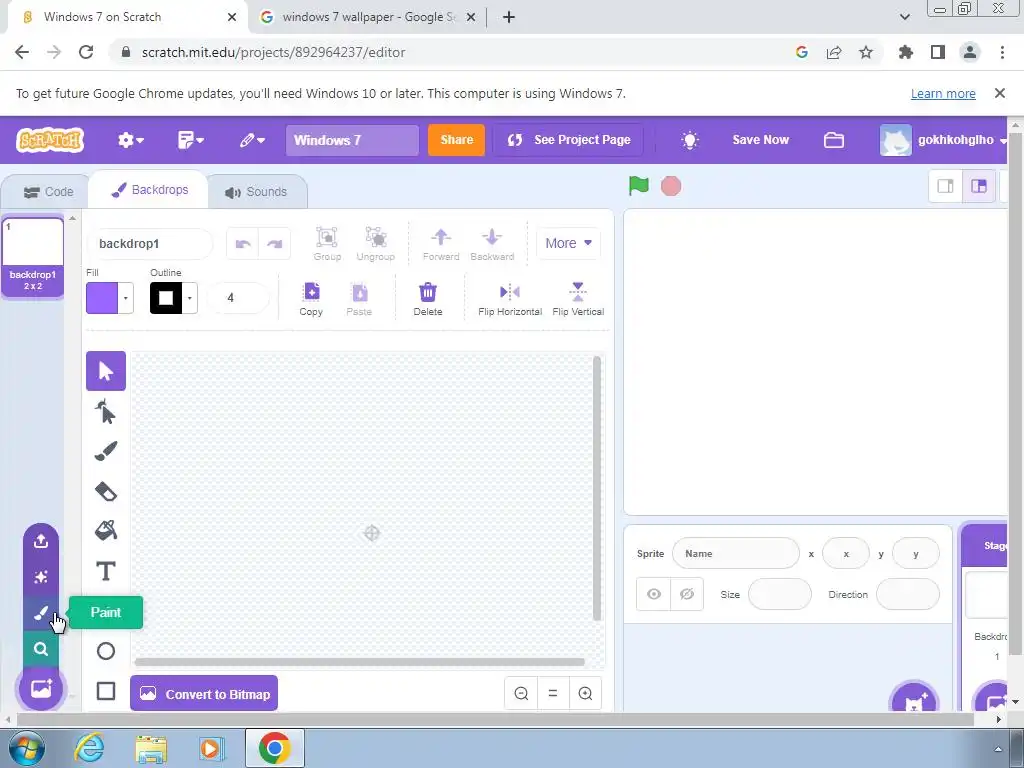This screenshot has width=1024, height=768.
Task: Click Save Now
Action: point(761,140)
